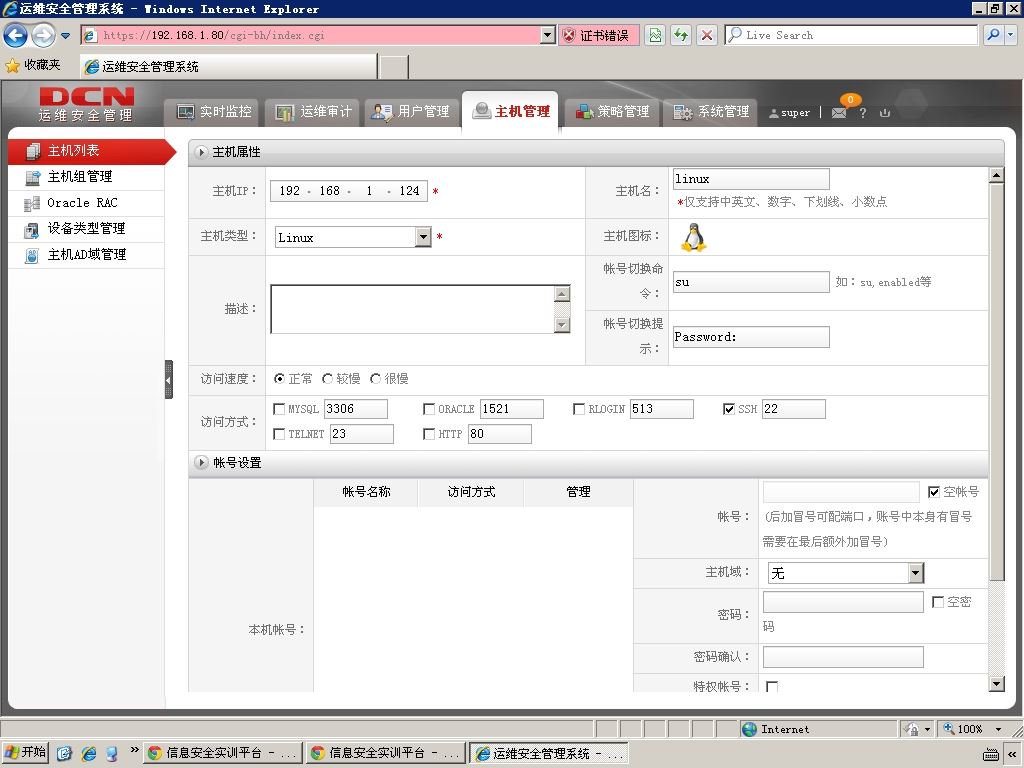Enable the RLOGIN access checkbox

[579, 409]
